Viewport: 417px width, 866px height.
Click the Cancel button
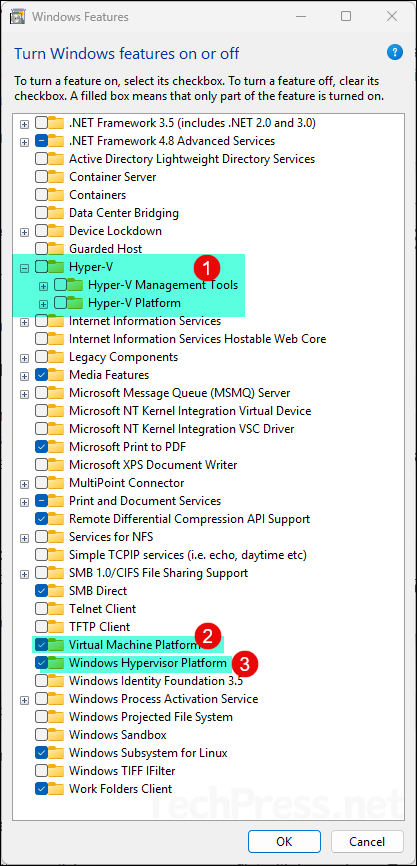pyautogui.click(x=367, y=841)
